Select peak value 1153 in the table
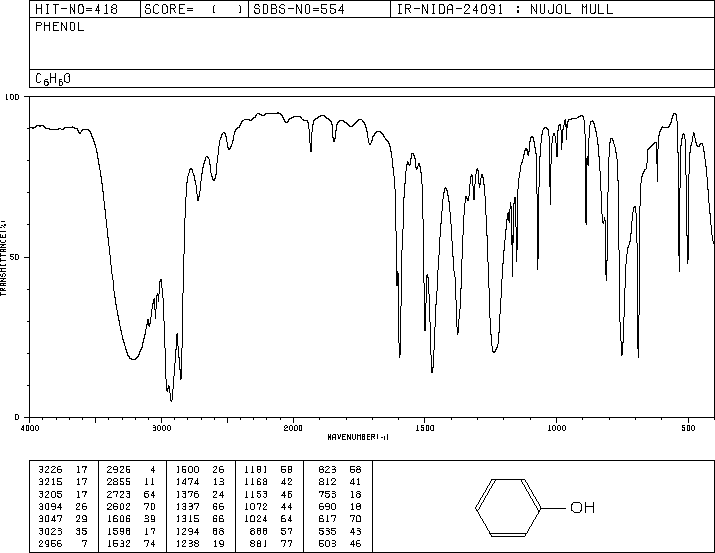This screenshot has height=553, width=715. [256, 494]
